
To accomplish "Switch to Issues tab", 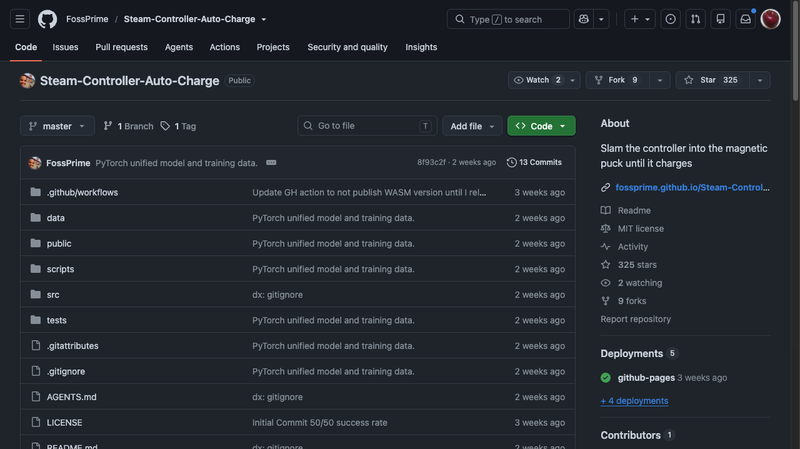I will point(65,47).
